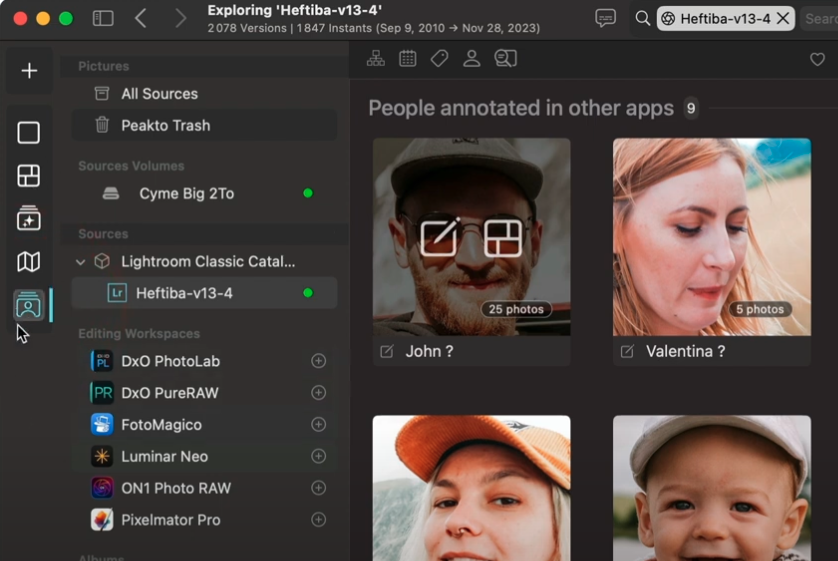The width and height of the screenshot is (838, 561).
Task: Select DxO PureRAW in Editing Workspaces
Action: pyautogui.click(x=204, y=393)
